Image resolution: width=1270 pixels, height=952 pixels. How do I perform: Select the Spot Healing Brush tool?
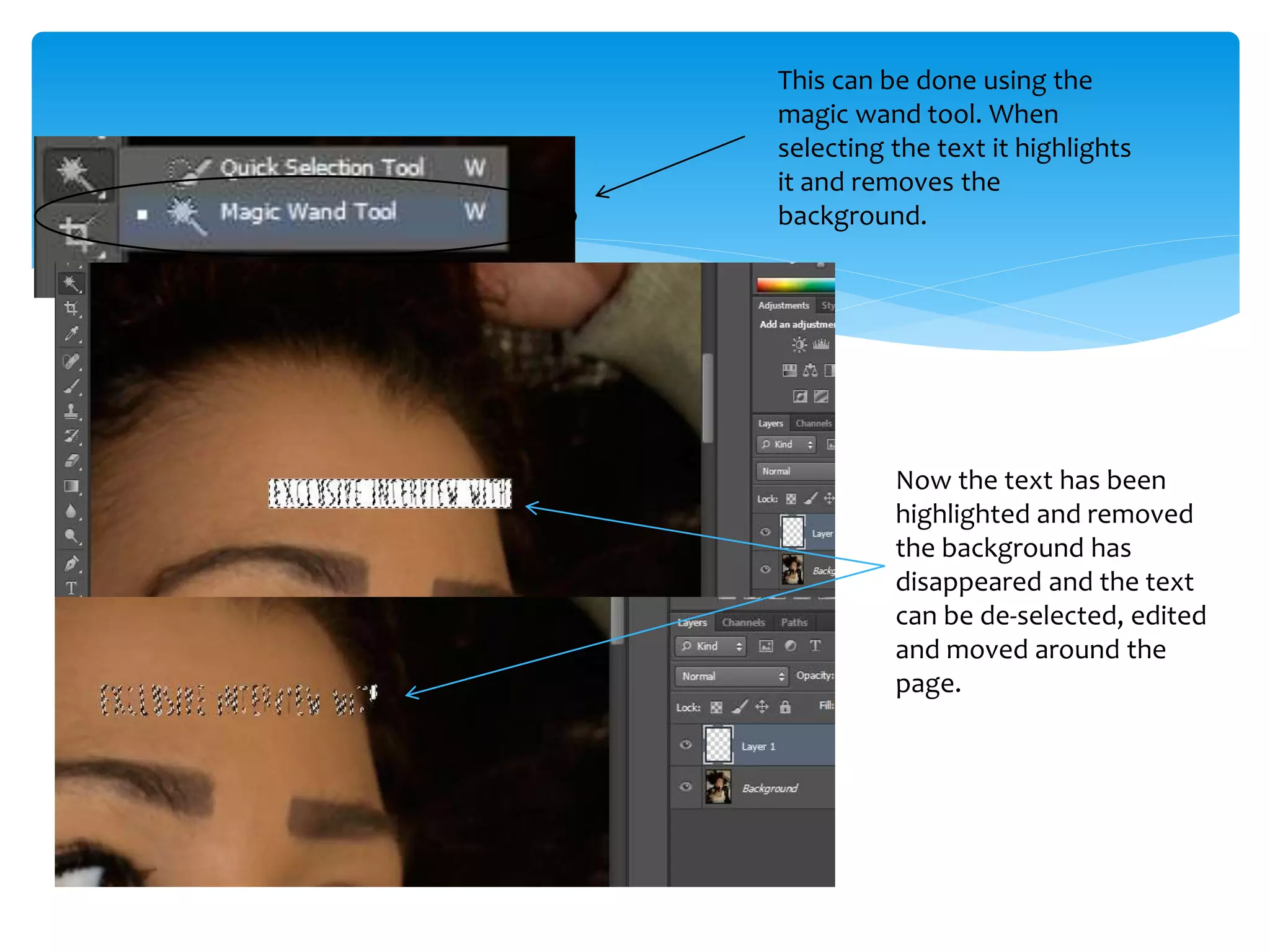71,361
